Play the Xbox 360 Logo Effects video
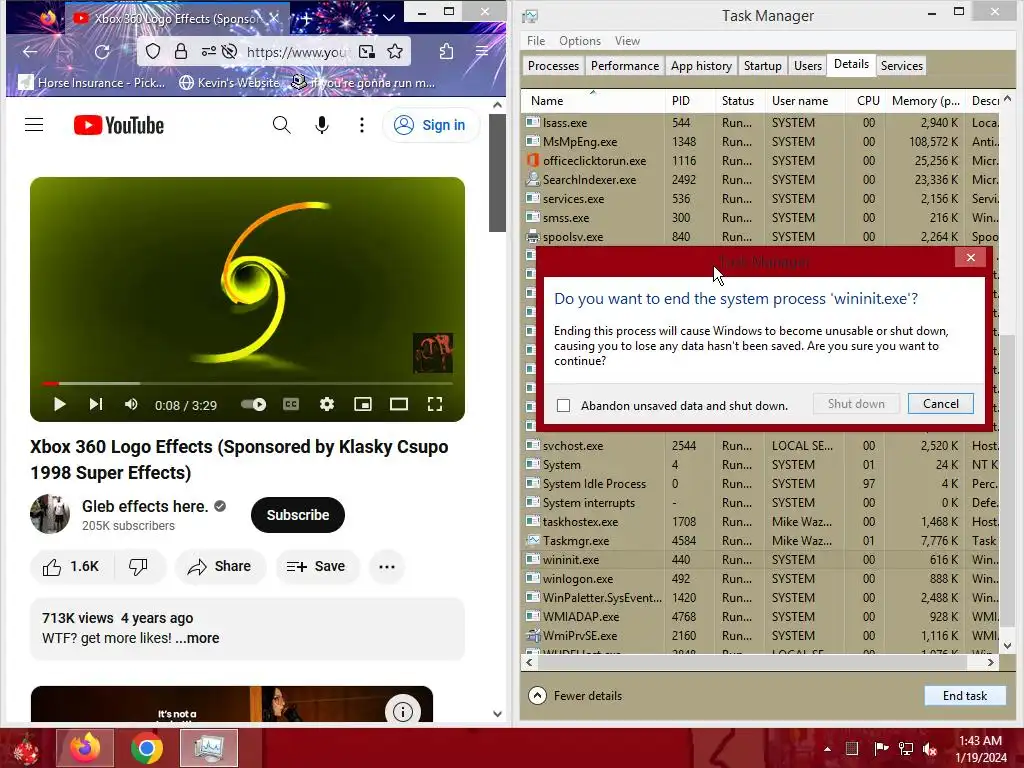1024x768 pixels. (59, 404)
